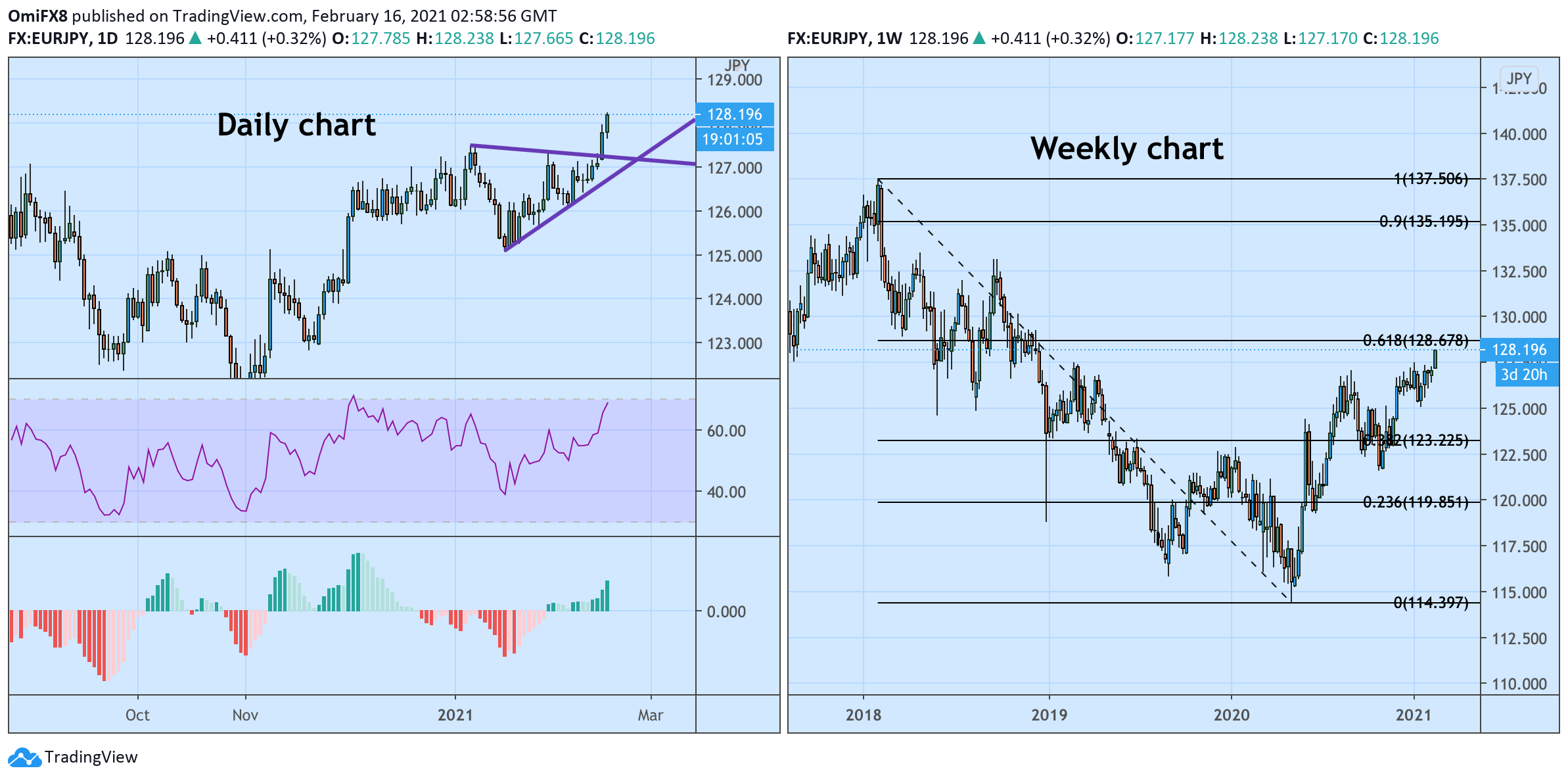Click the JPY currency badge on weekly chart
The width and height of the screenshot is (1568, 781).
[1519, 78]
